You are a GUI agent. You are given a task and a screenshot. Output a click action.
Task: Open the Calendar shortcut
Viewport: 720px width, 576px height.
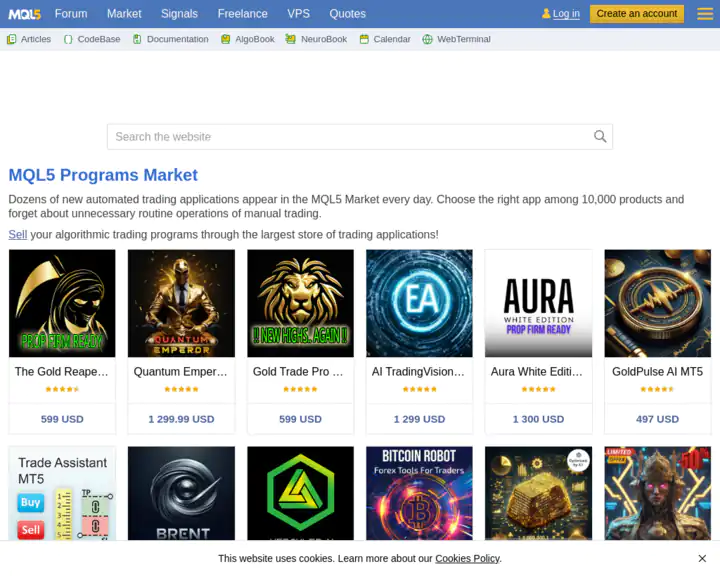384,39
